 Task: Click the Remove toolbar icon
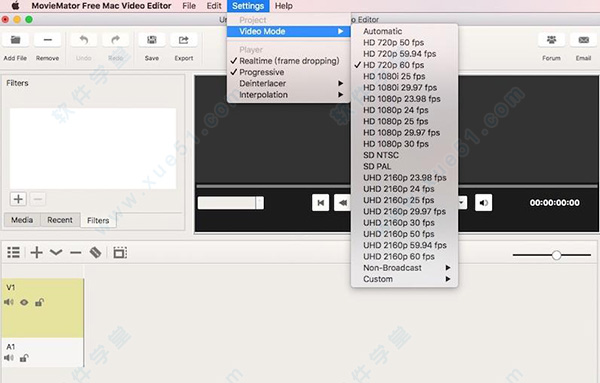47,40
